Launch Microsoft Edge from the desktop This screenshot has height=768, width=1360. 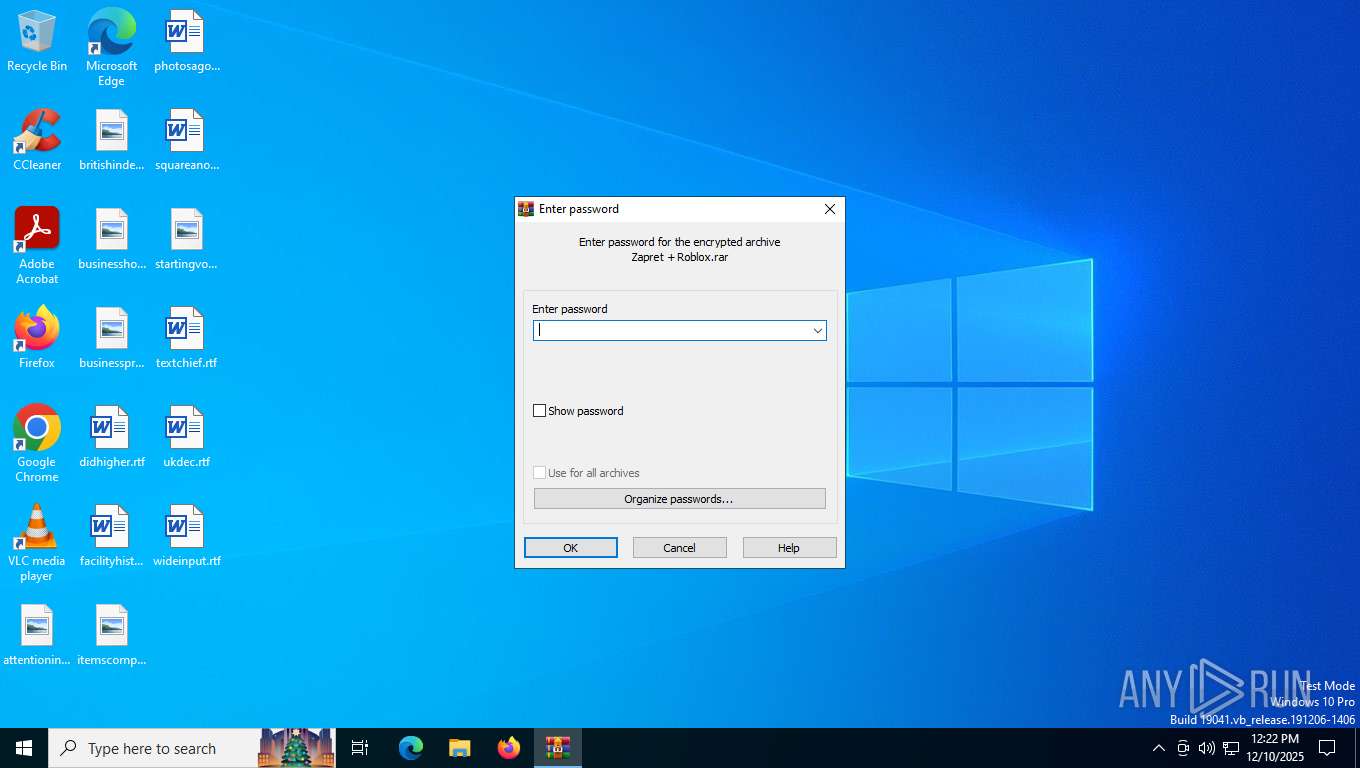click(x=111, y=47)
